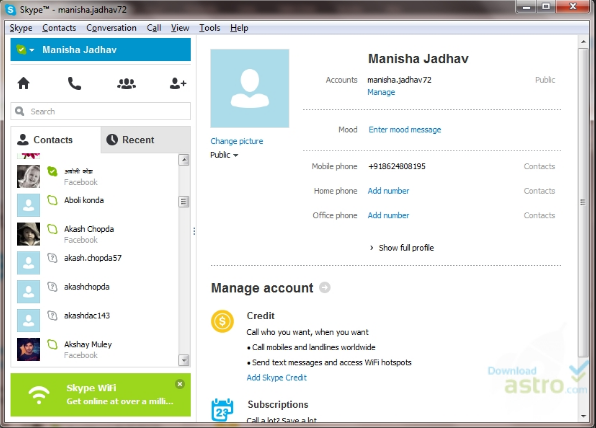Open the call phones dialpad icon
The width and height of the screenshot is (596, 428).
74,83
